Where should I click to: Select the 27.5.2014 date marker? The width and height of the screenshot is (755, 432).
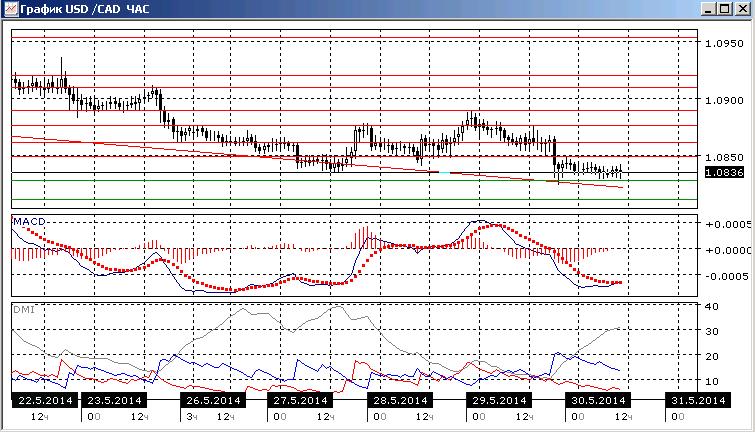(x=300, y=400)
